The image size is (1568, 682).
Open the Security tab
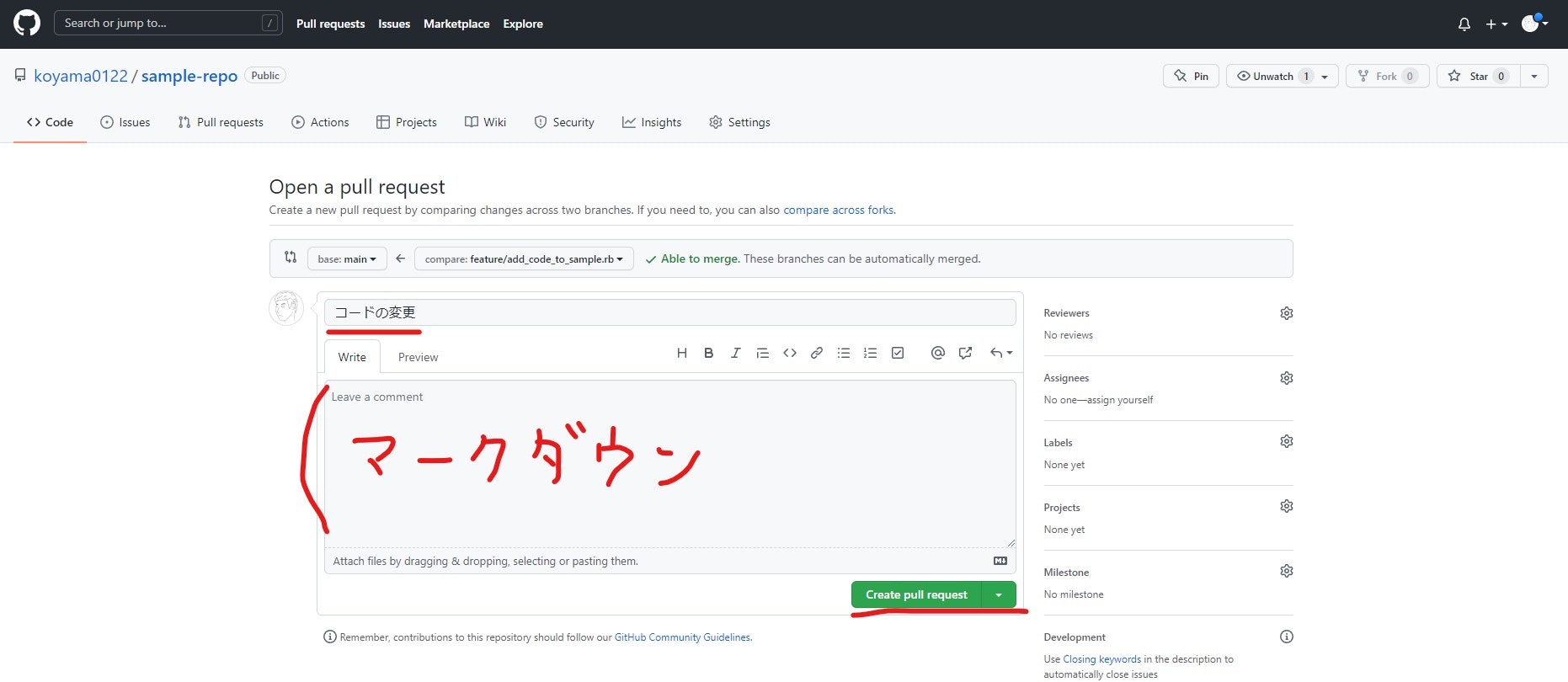coord(564,122)
